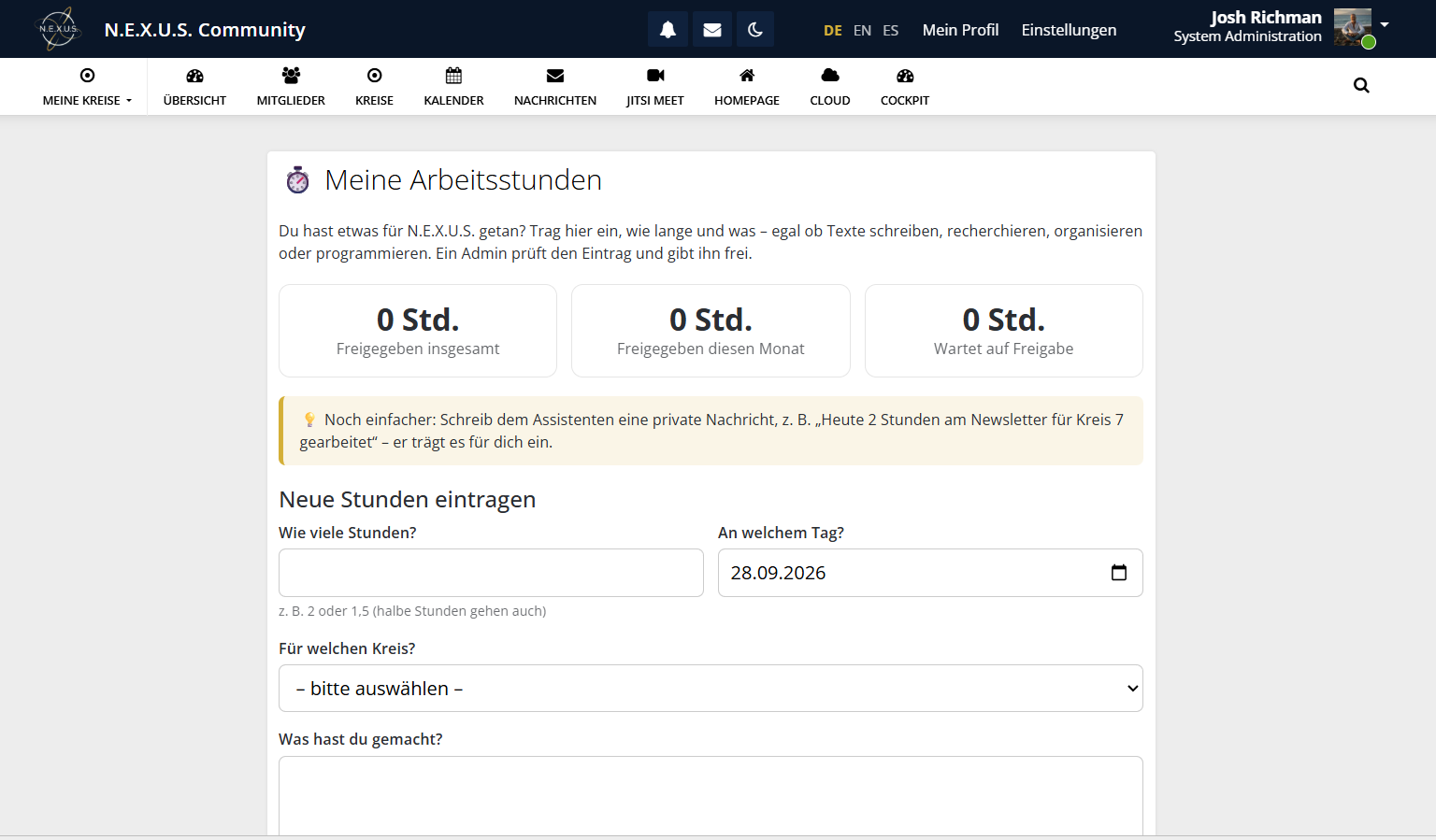Viewport: 1436px width, 840px height.
Task: Click the stopwatch icon beside Meine Arbeitsstunden
Action: point(297,179)
